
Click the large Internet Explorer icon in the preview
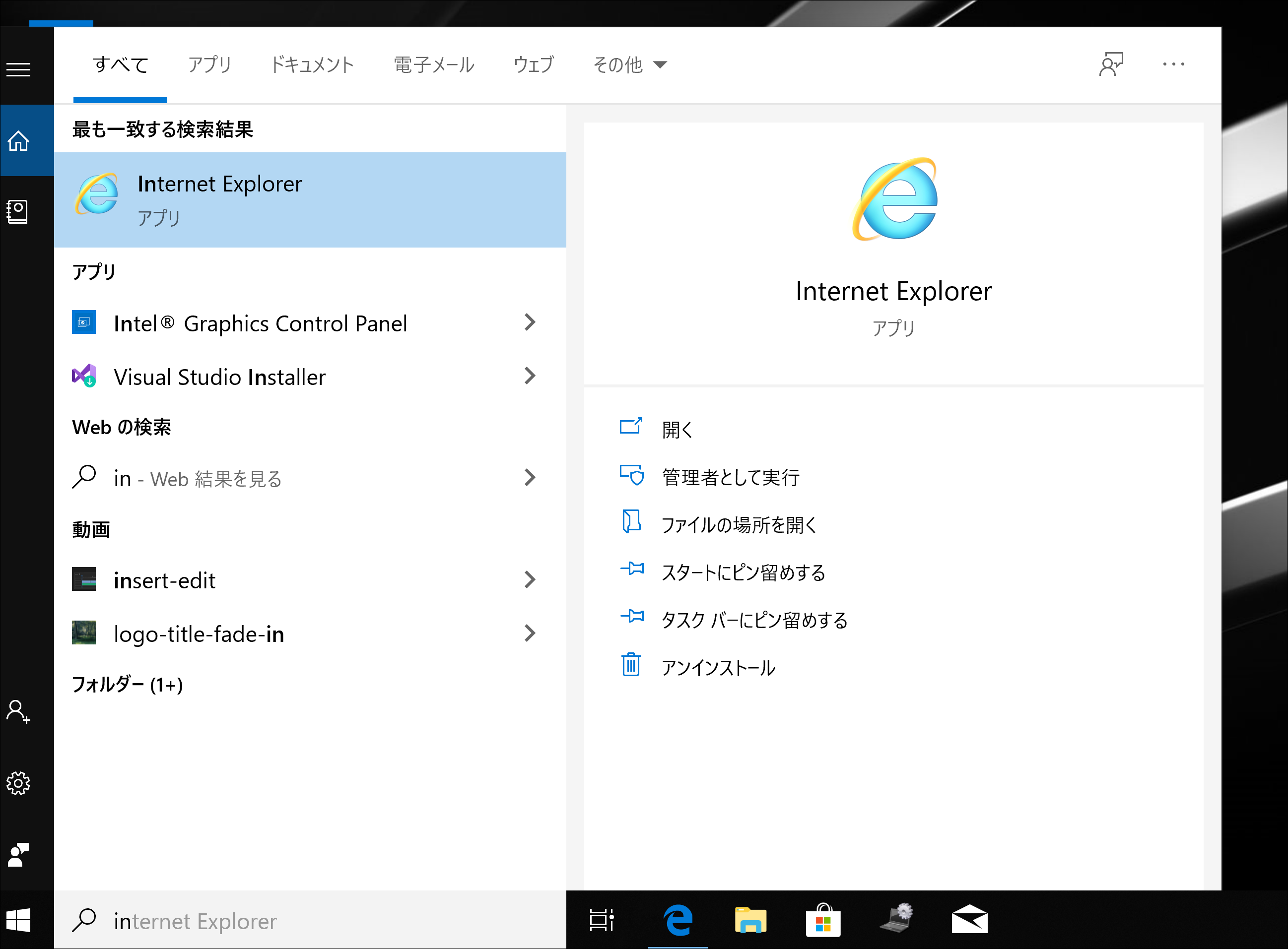tap(894, 199)
